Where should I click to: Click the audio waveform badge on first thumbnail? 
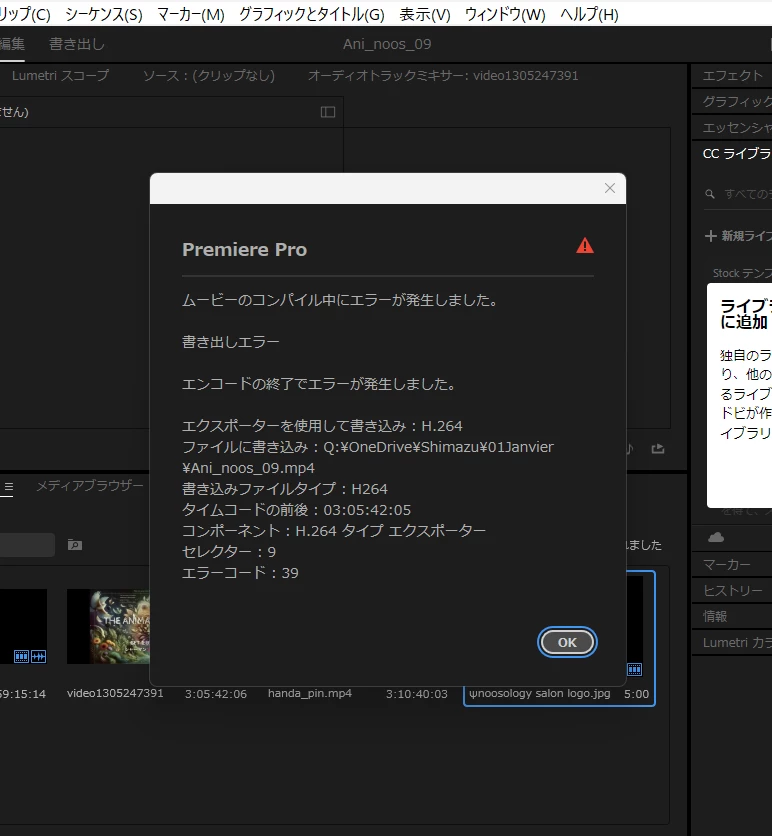click(38, 656)
